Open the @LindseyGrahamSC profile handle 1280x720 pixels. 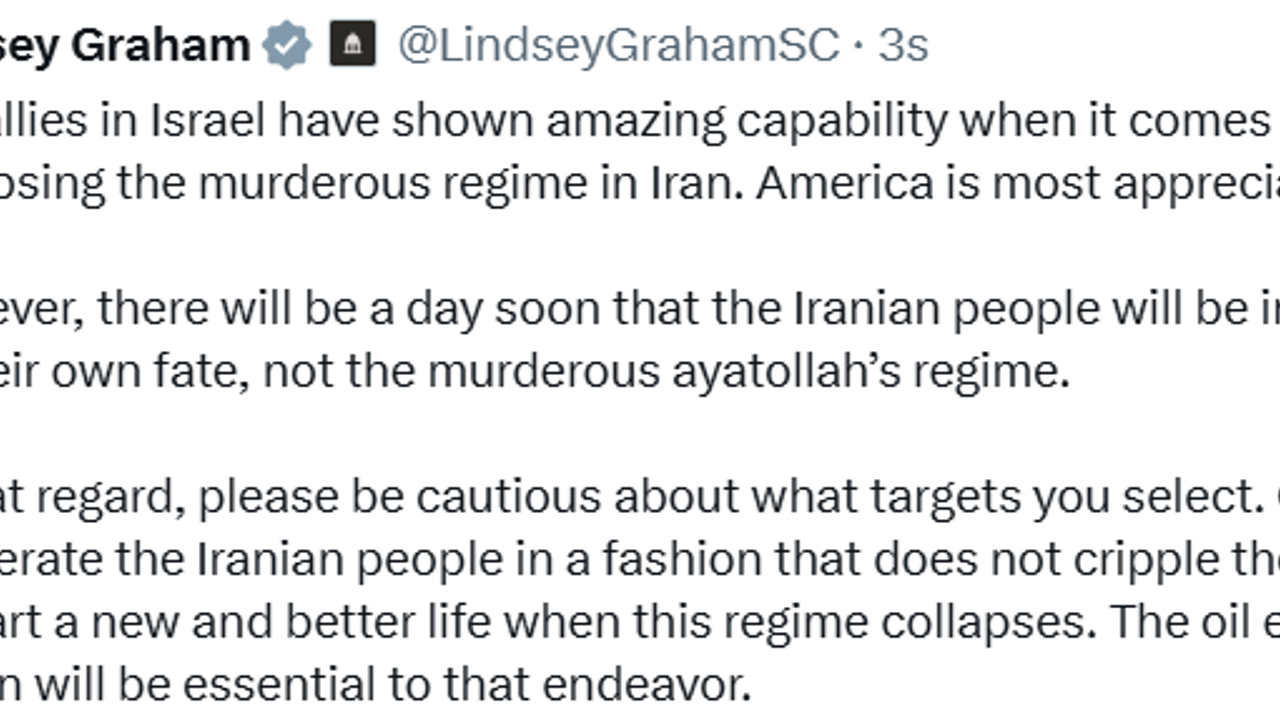tap(618, 45)
